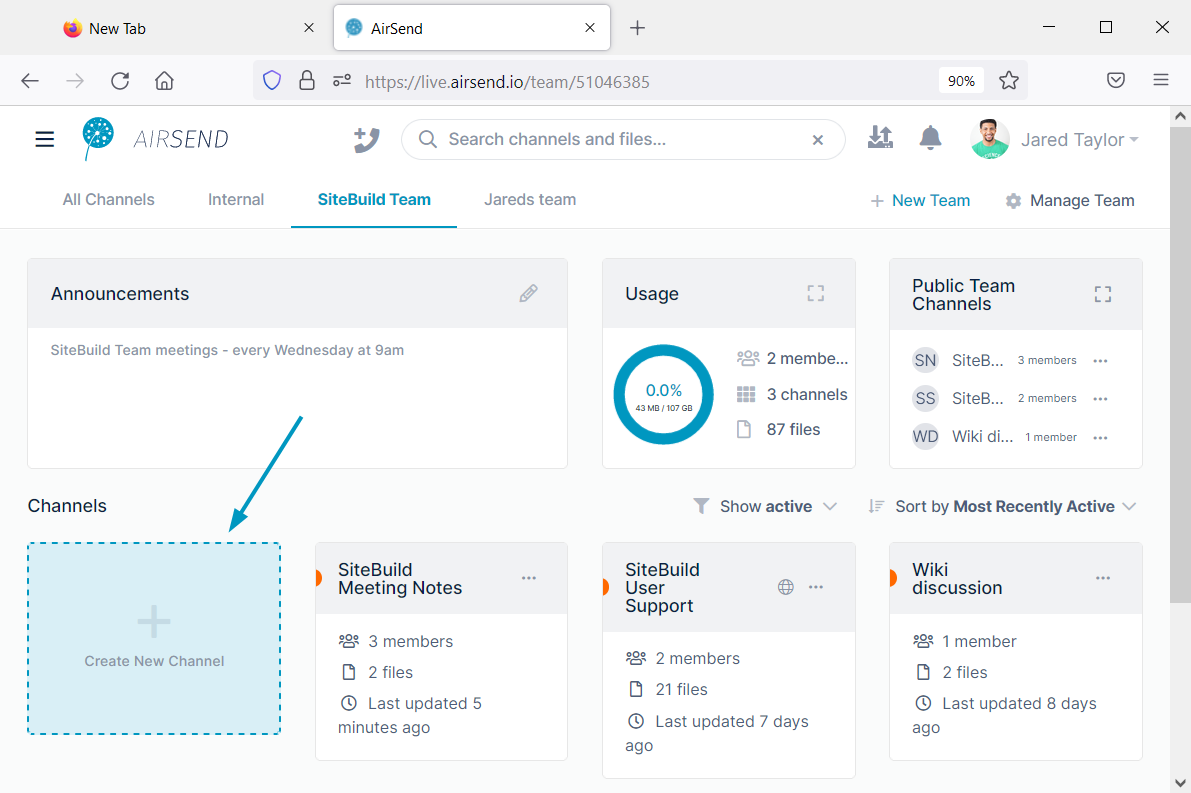The width and height of the screenshot is (1191, 793).
Task: Click the usage storage donut chart
Action: 664,394
